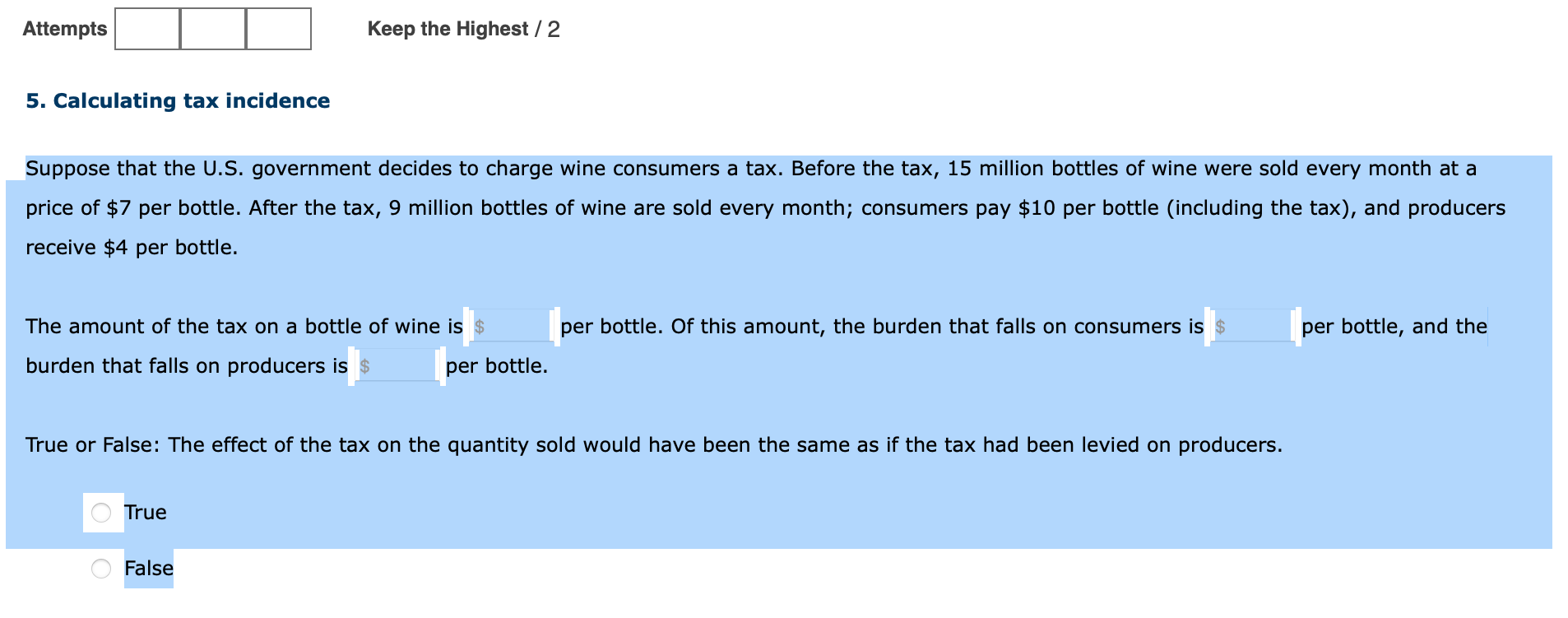
Task: Click the tax amount per bottle input field
Action: (x=514, y=326)
